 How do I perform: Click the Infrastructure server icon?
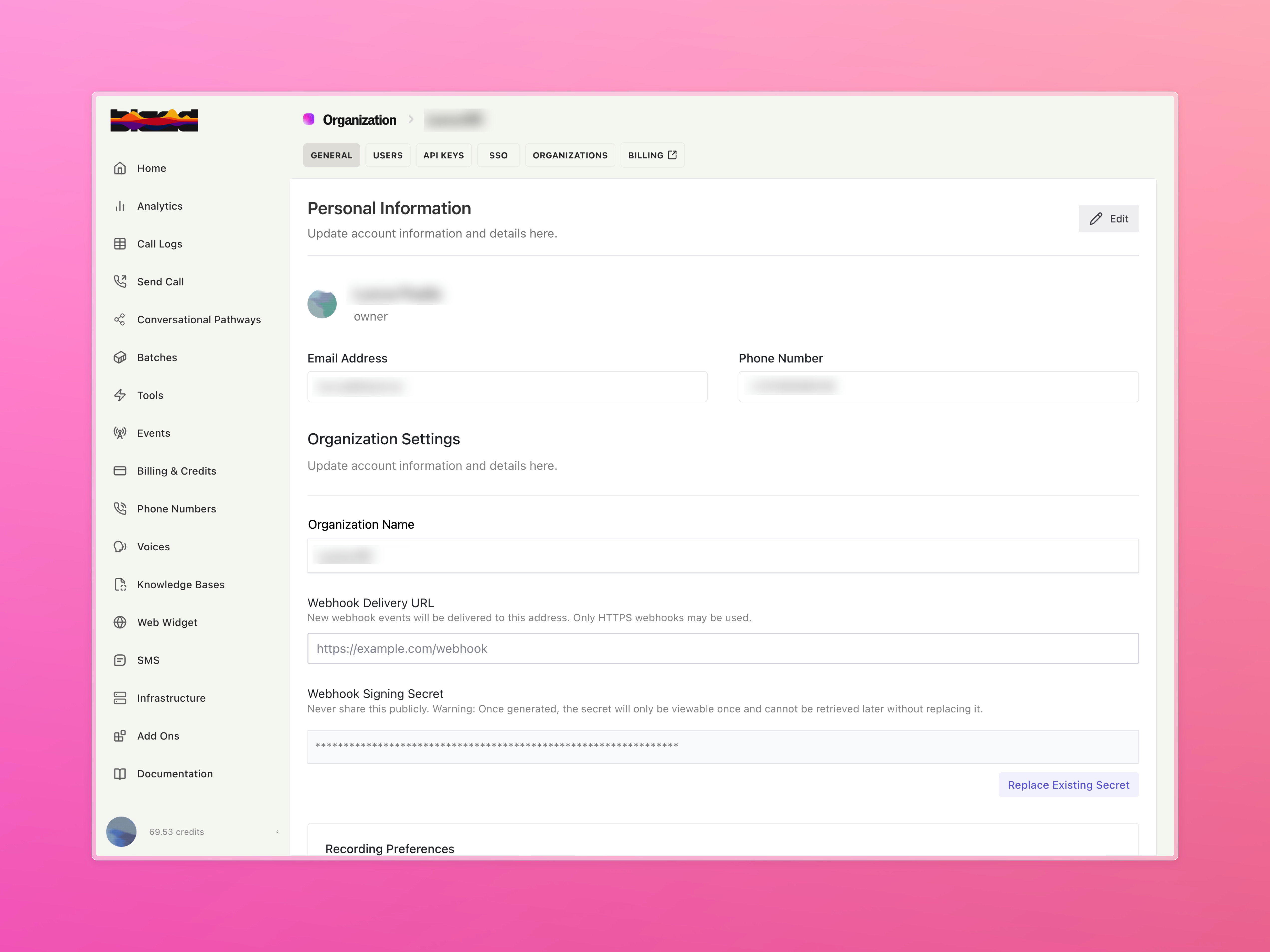click(x=120, y=698)
